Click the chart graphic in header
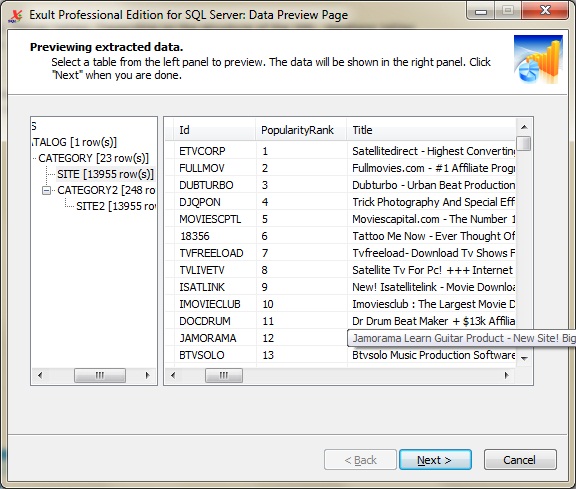Viewport: 576px width, 489px height. [x=538, y=59]
